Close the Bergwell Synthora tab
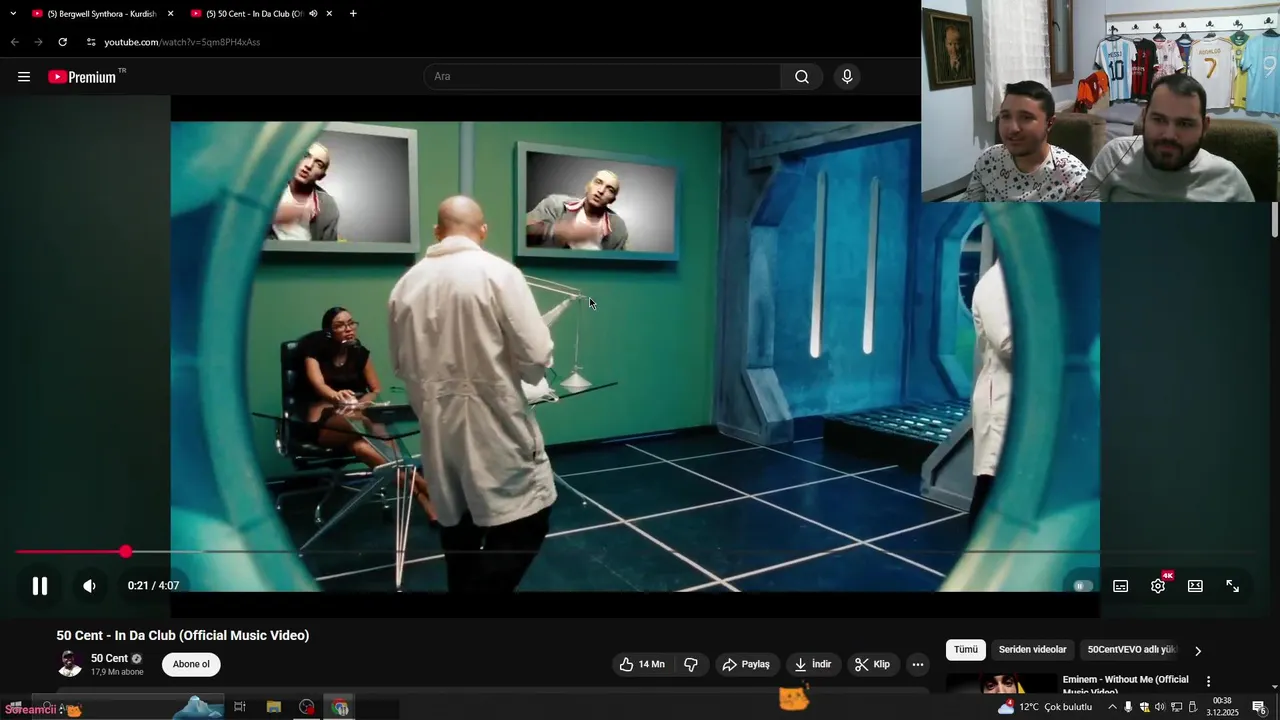1280x720 pixels. [170, 14]
